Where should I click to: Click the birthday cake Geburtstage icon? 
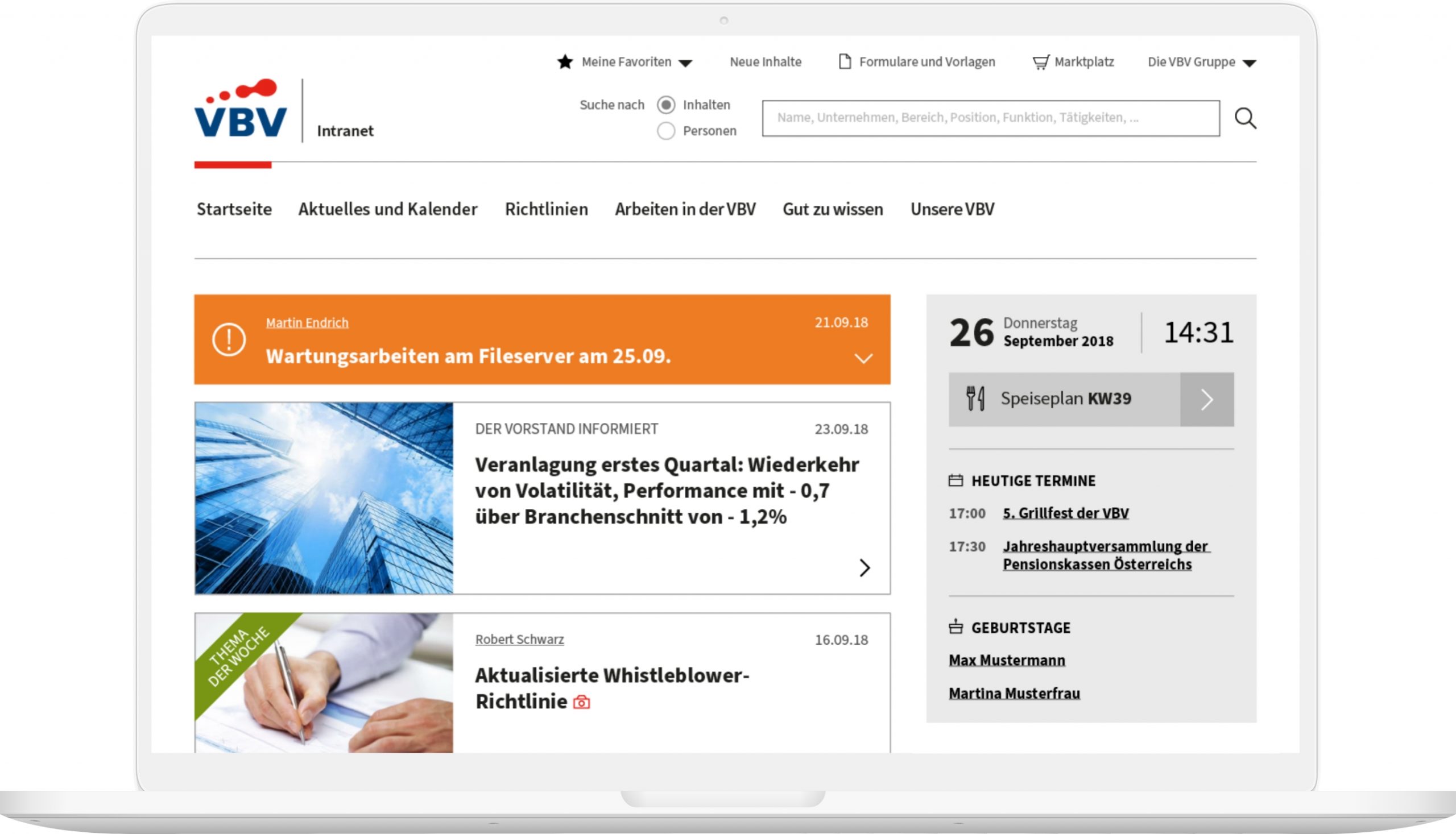[x=955, y=626]
